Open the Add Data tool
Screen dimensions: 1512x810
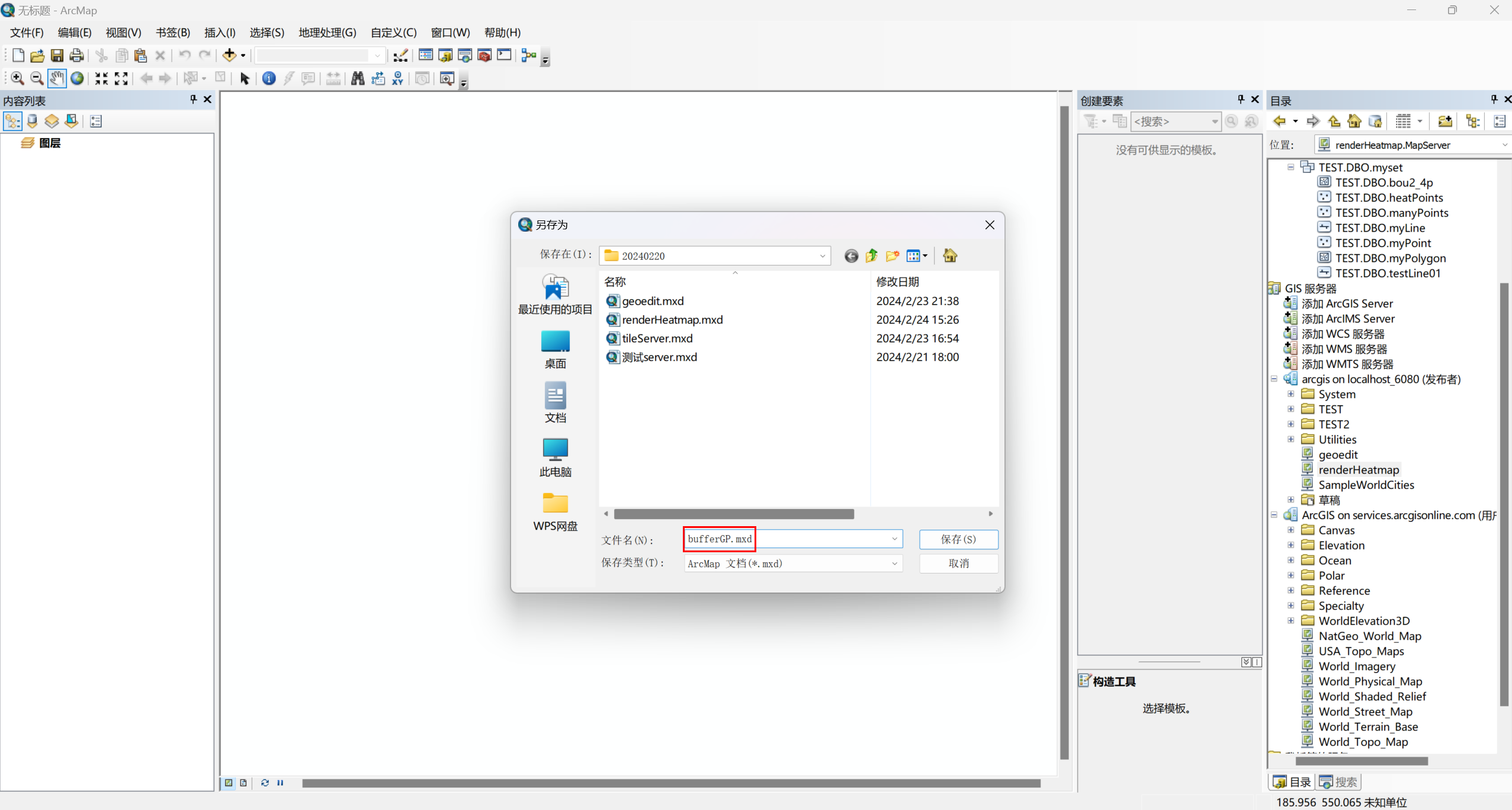pos(230,55)
